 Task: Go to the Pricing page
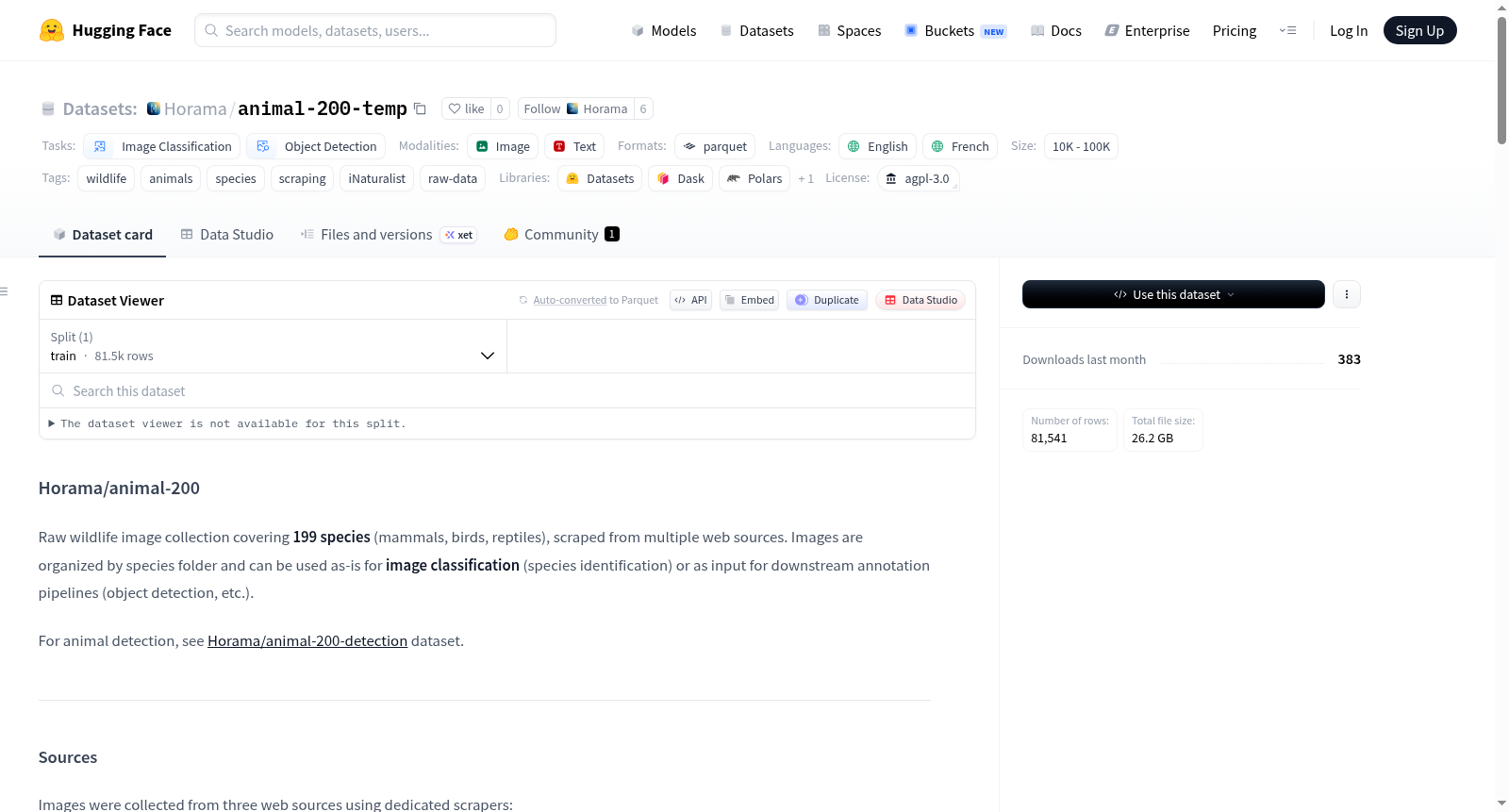[1235, 30]
